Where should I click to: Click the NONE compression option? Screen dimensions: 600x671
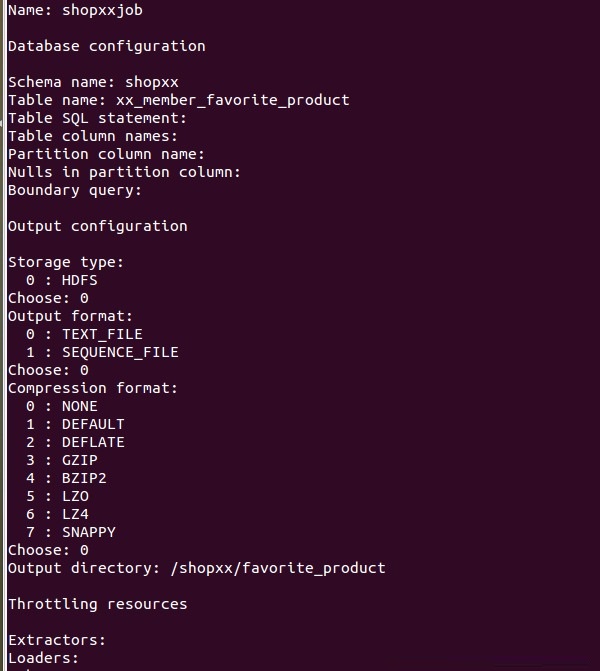tap(62, 407)
